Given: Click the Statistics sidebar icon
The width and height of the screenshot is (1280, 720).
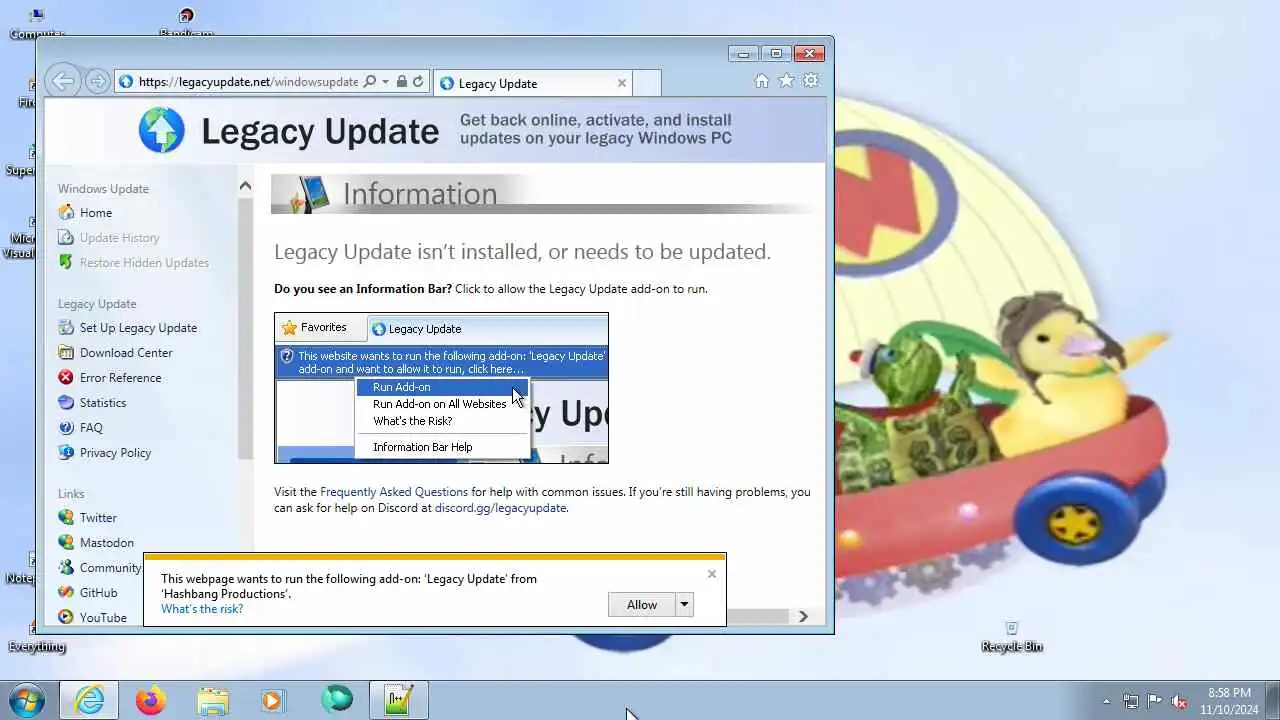Looking at the screenshot, I should click(66, 402).
